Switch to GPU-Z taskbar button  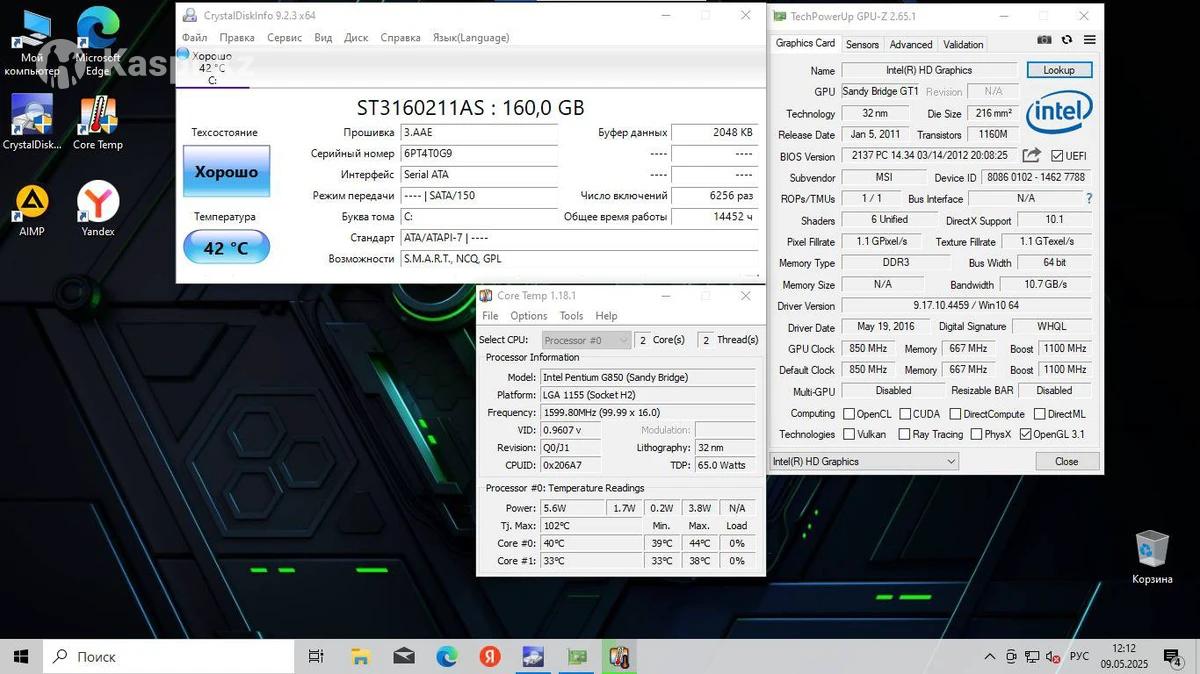576,657
